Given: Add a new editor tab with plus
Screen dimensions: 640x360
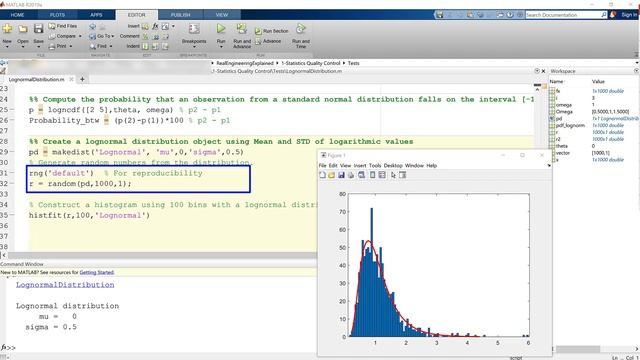Looking at the screenshot, I should 82,79.
